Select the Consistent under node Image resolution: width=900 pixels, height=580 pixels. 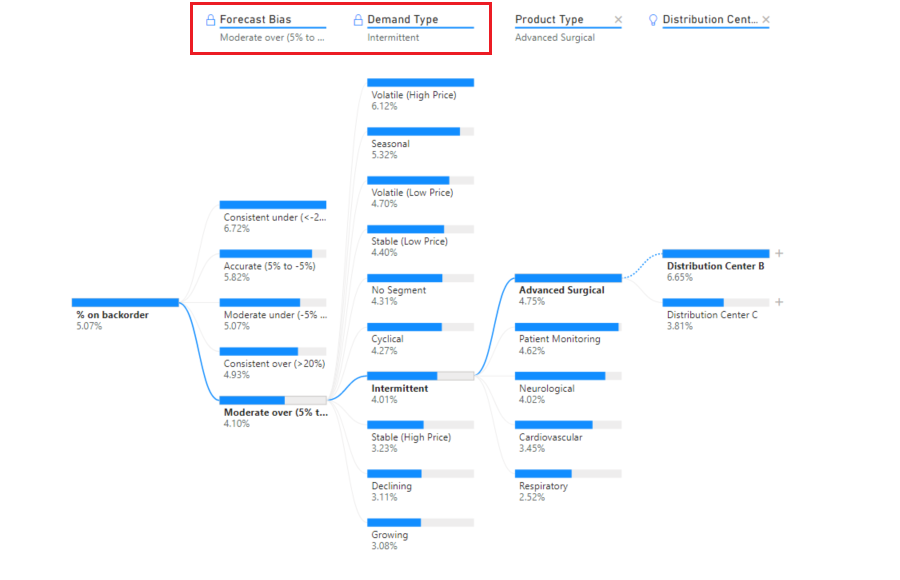(x=273, y=217)
